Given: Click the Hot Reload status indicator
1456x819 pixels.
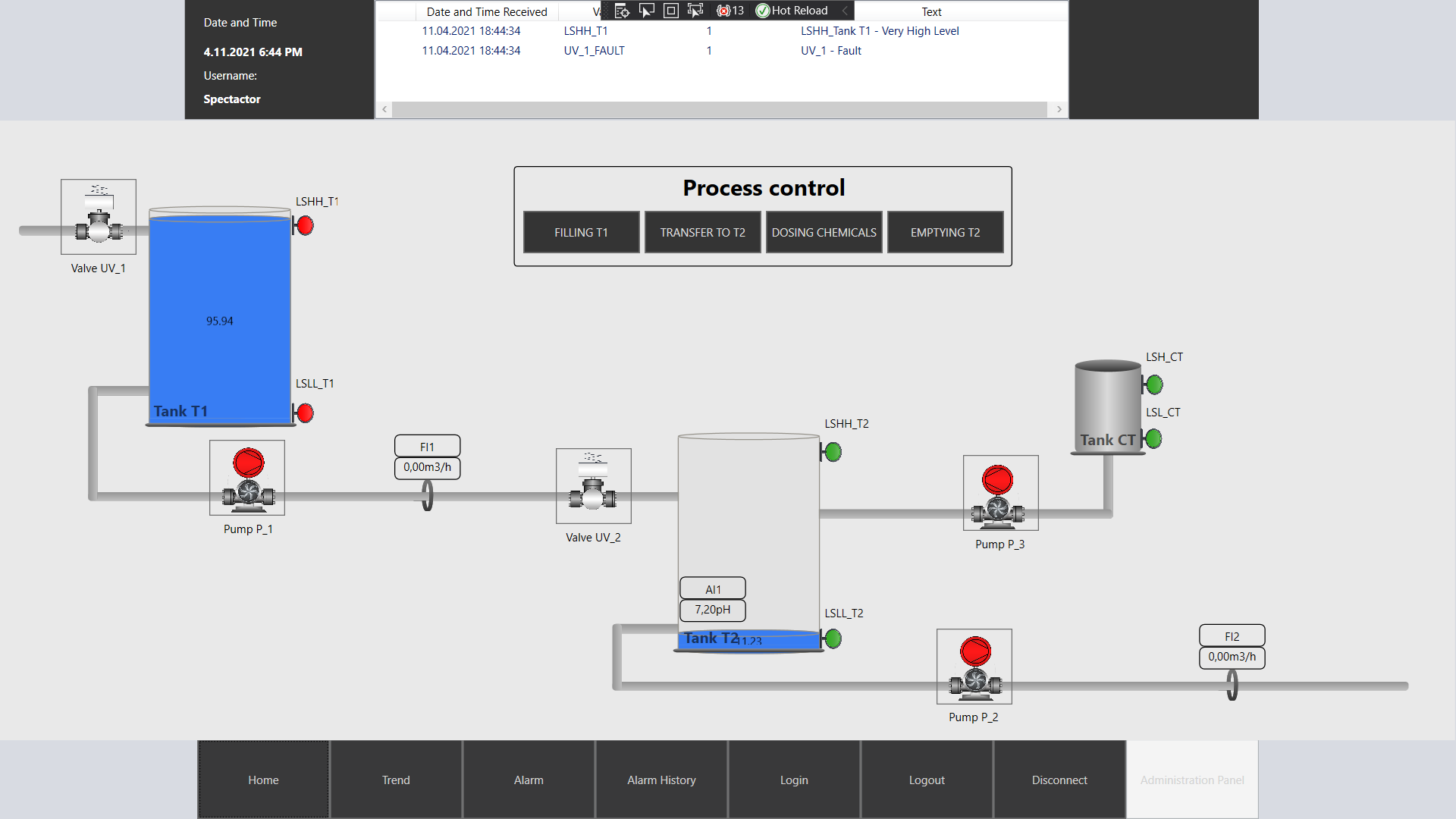Looking at the screenshot, I should [x=792, y=11].
